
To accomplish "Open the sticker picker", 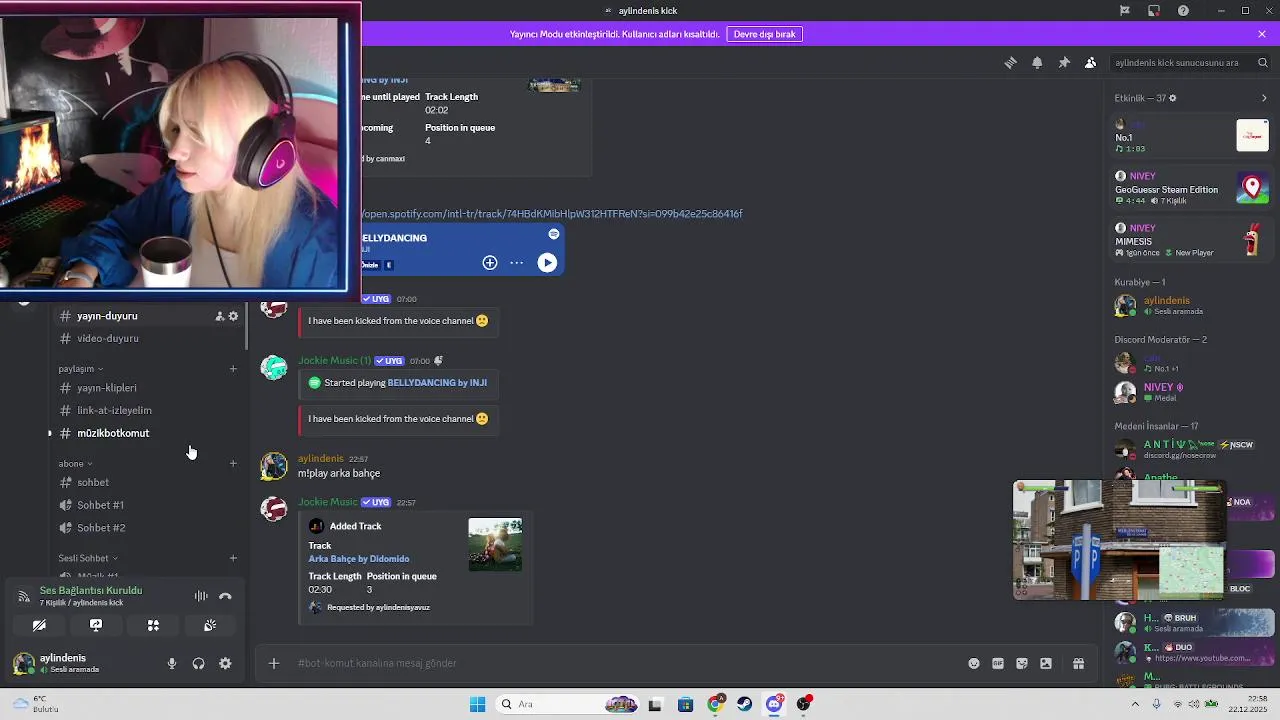I will coord(1022,663).
